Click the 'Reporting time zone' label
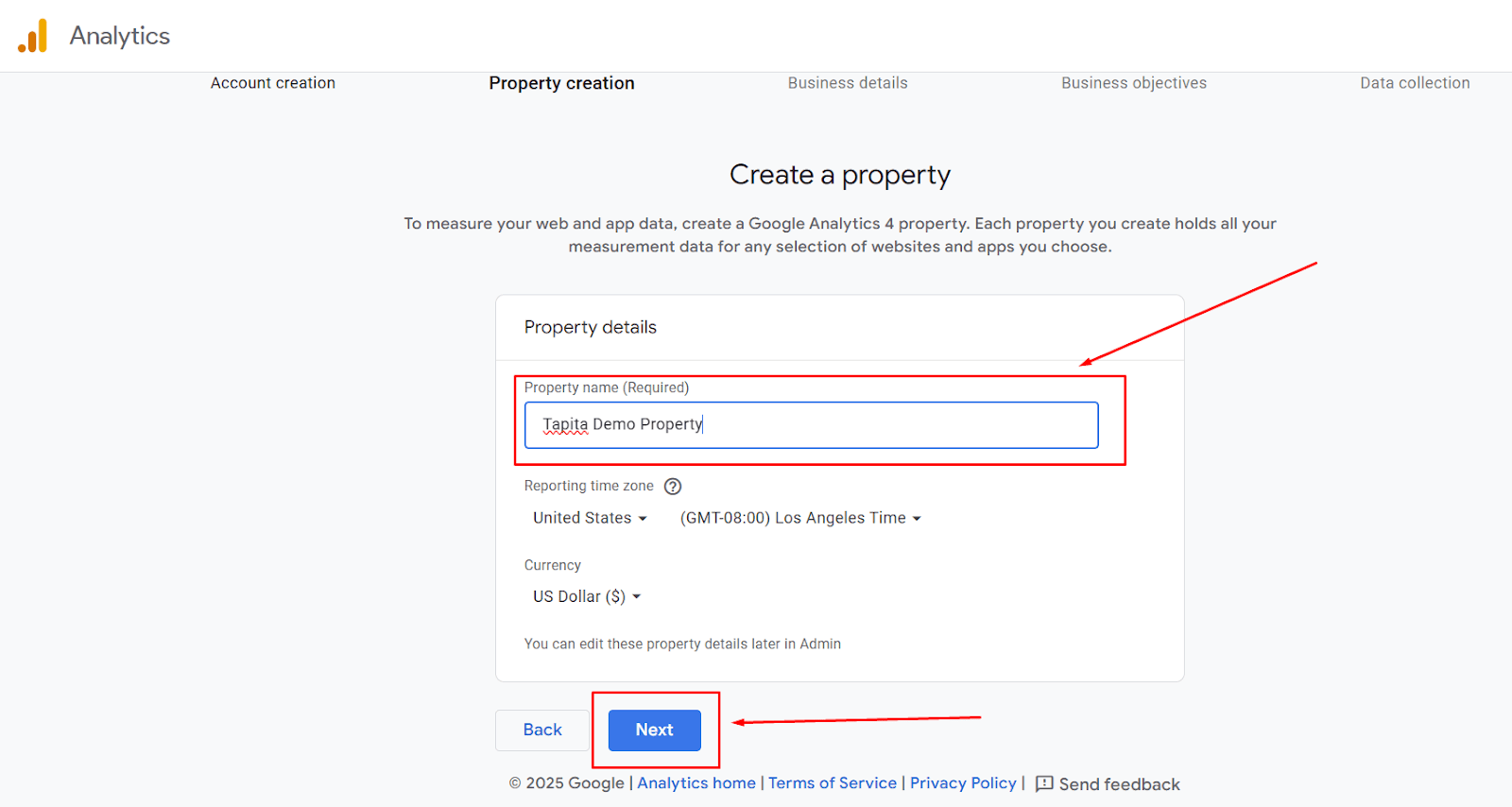 pyautogui.click(x=589, y=486)
